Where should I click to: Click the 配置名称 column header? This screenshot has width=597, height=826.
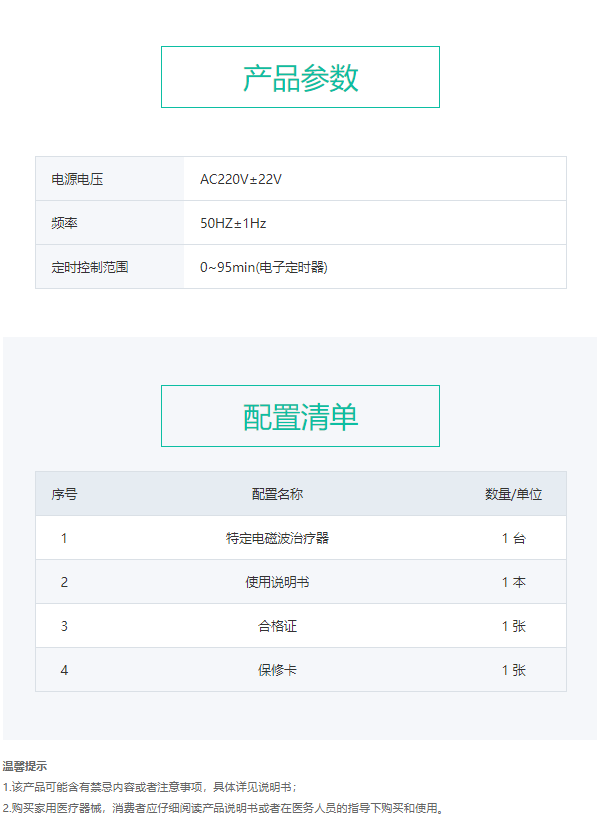coord(277,494)
